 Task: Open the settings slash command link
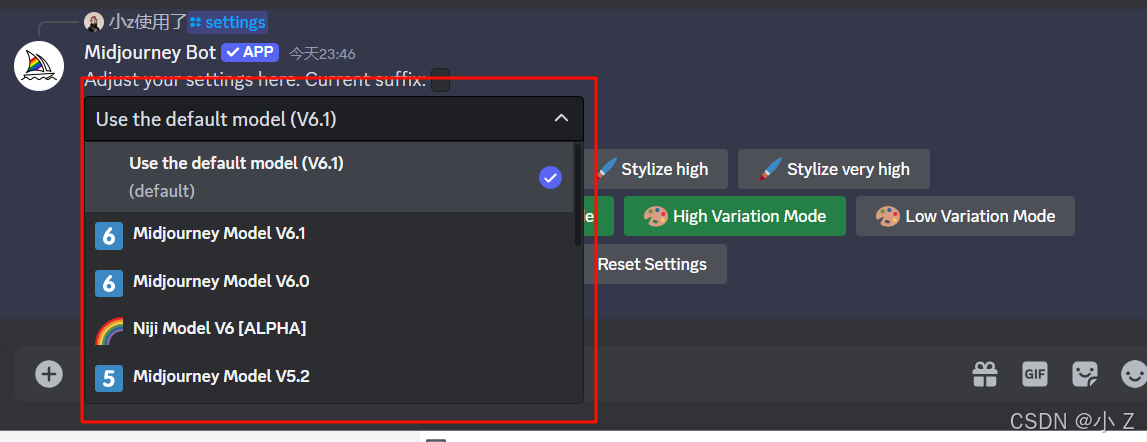coord(227,23)
